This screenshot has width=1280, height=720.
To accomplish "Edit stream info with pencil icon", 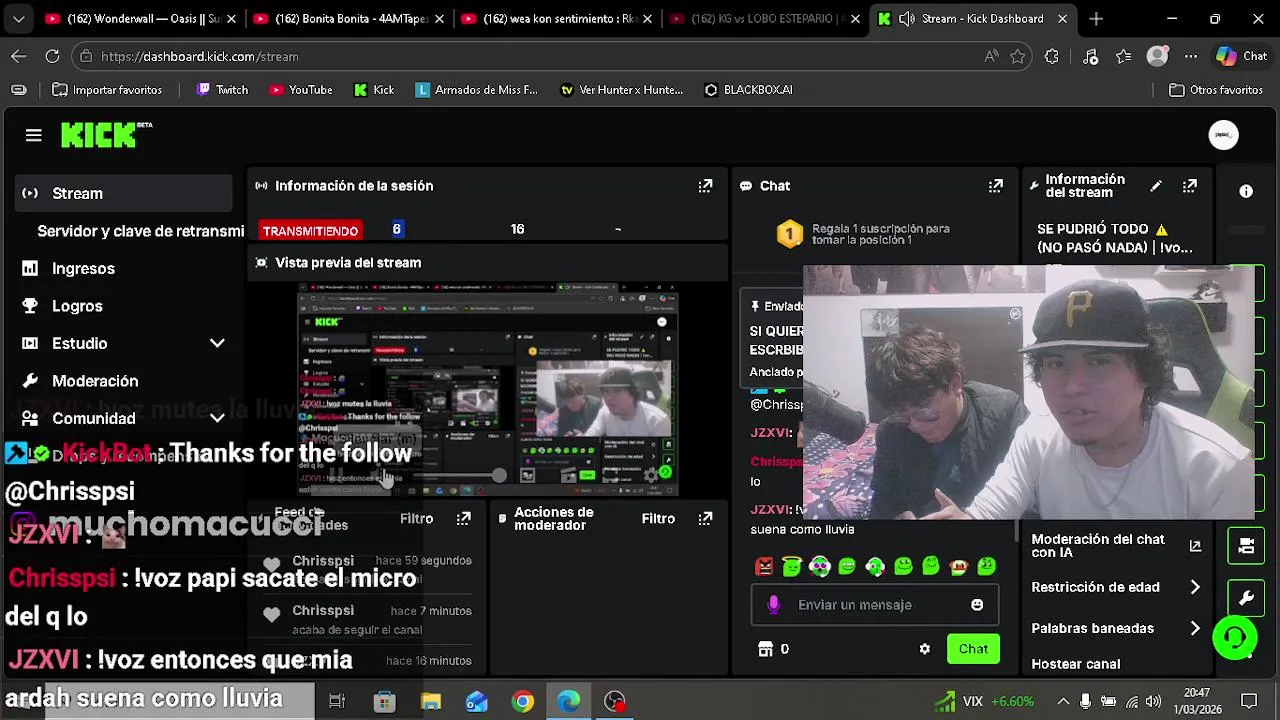I will [1156, 186].
